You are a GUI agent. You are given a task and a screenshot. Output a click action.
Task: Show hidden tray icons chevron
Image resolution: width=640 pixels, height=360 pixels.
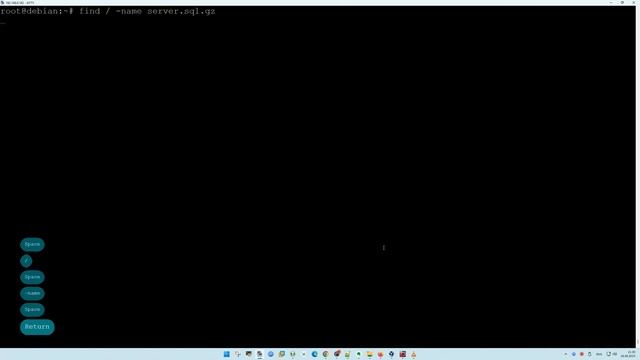[565, 354]
